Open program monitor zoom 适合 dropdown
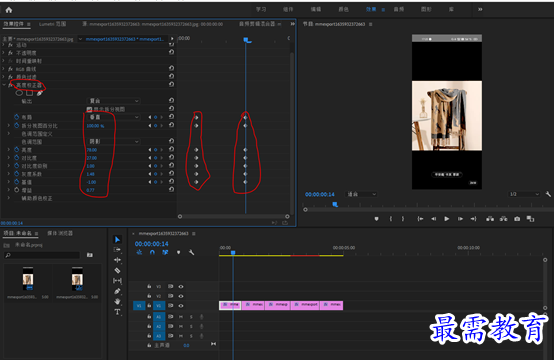The width and height of the screenshot is (554, 360). click(361, 194)
